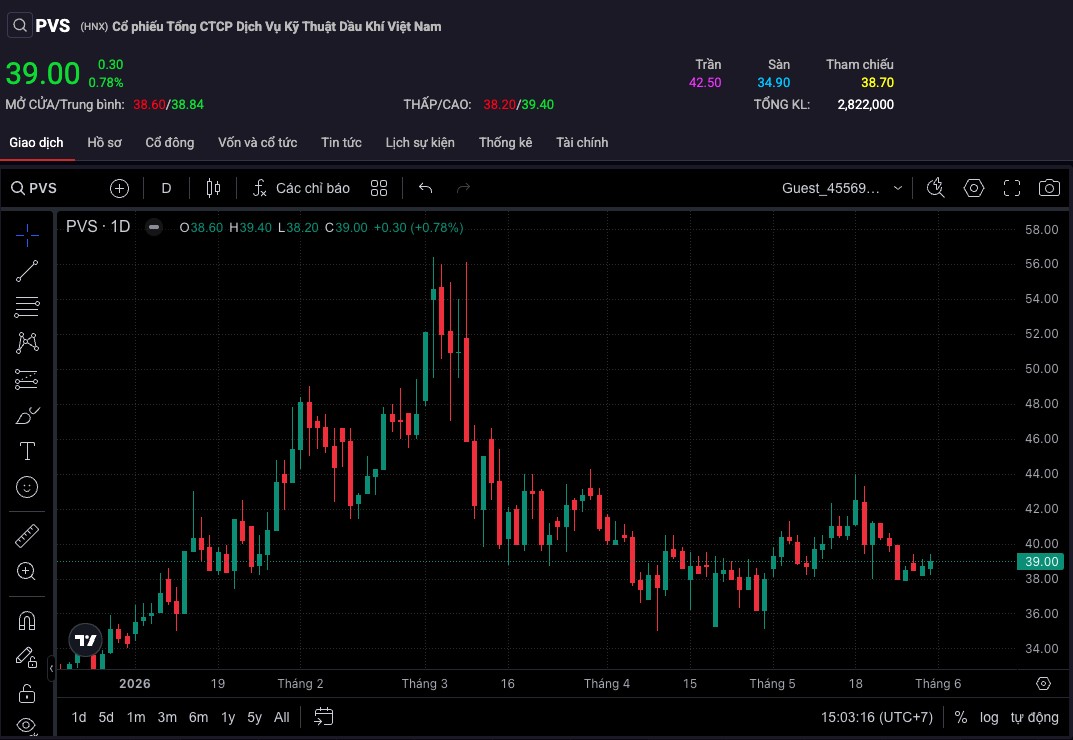This screenshot has height=740, width=1073.
Task: Collapse the drawing toolbar side arrow
Action: 51,668
